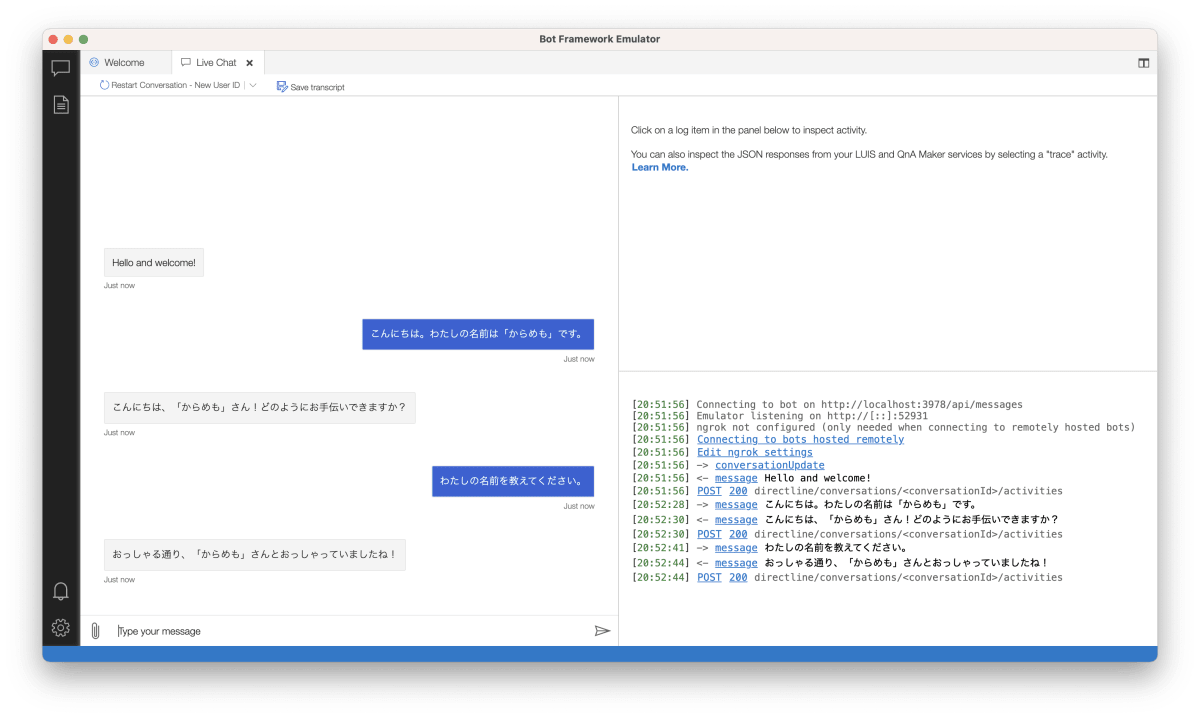Expand the Restart Conversation dropdown arrow
Image resolution: width=1200 pixels, height=718 pixels.
coord(253,86)
